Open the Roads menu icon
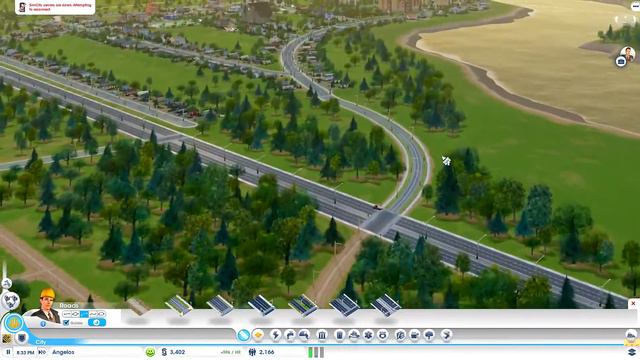This screenshot has height=360, width=640. [244, 335]
